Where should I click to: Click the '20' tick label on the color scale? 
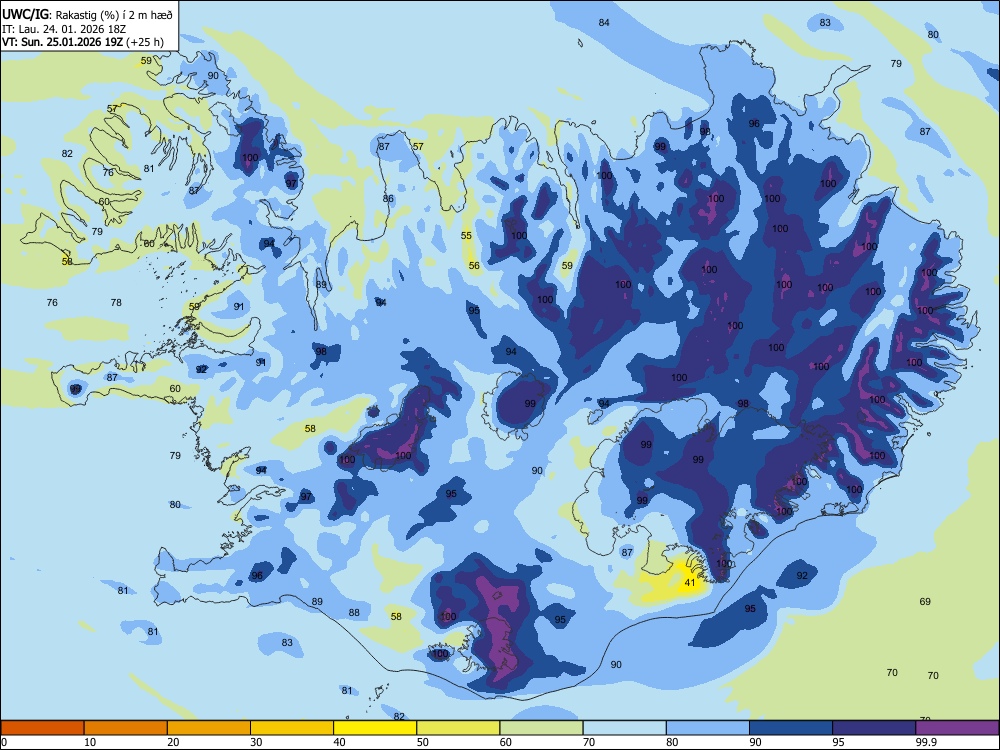point(173,742)
